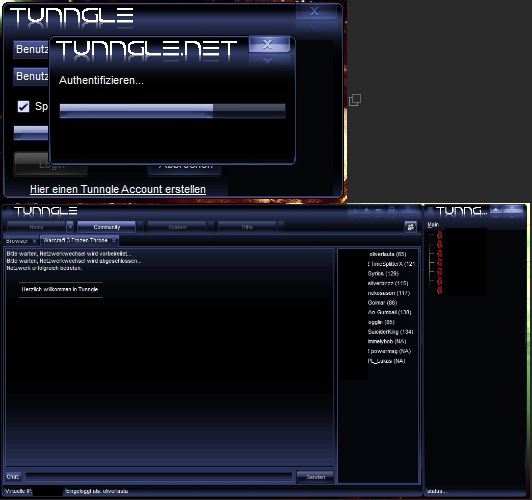Close the Browser tab with its X
This screenshot has width=532, height=500.
click(34, 241)
